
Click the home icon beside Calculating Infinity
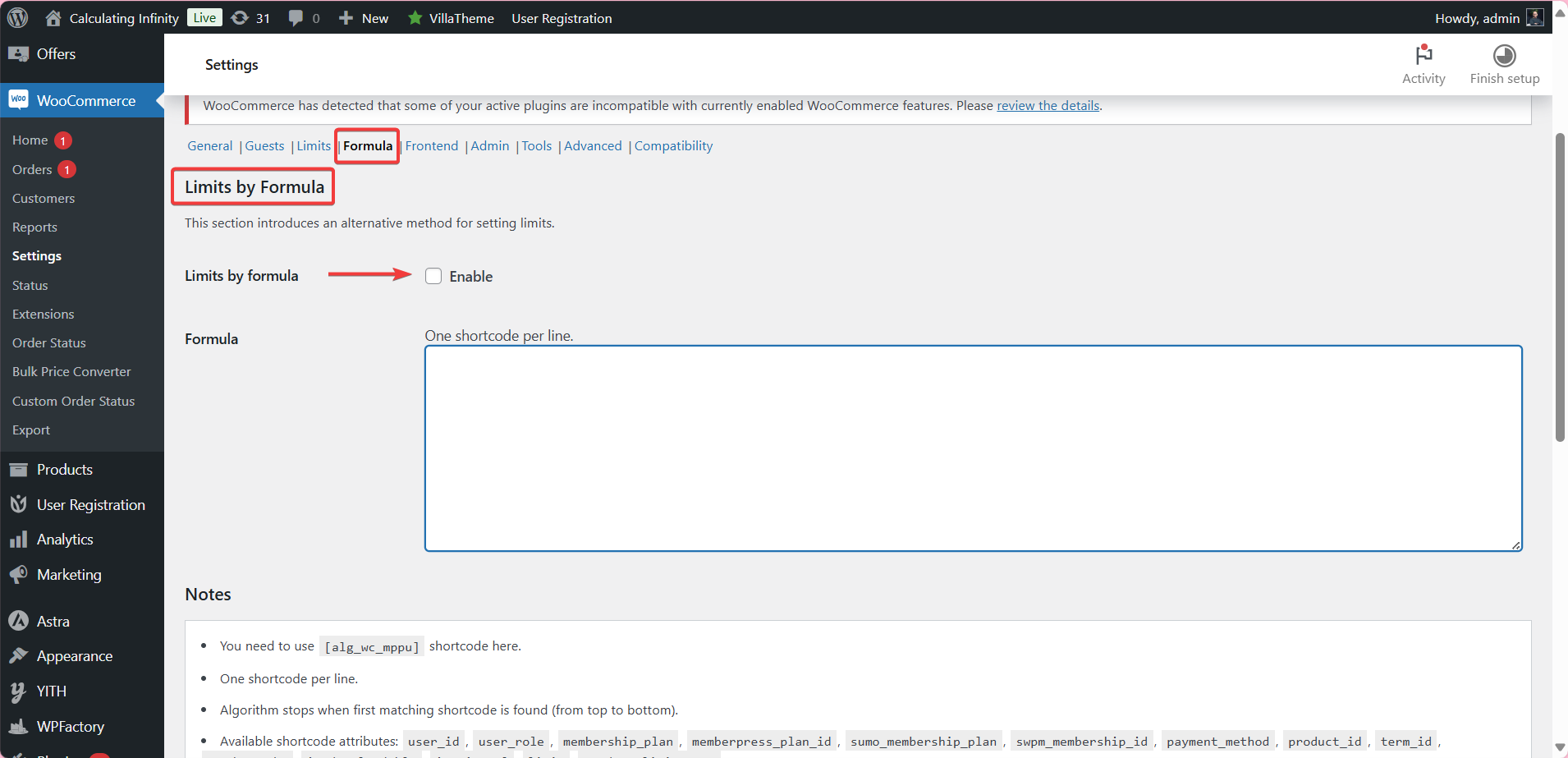point(53,17)
